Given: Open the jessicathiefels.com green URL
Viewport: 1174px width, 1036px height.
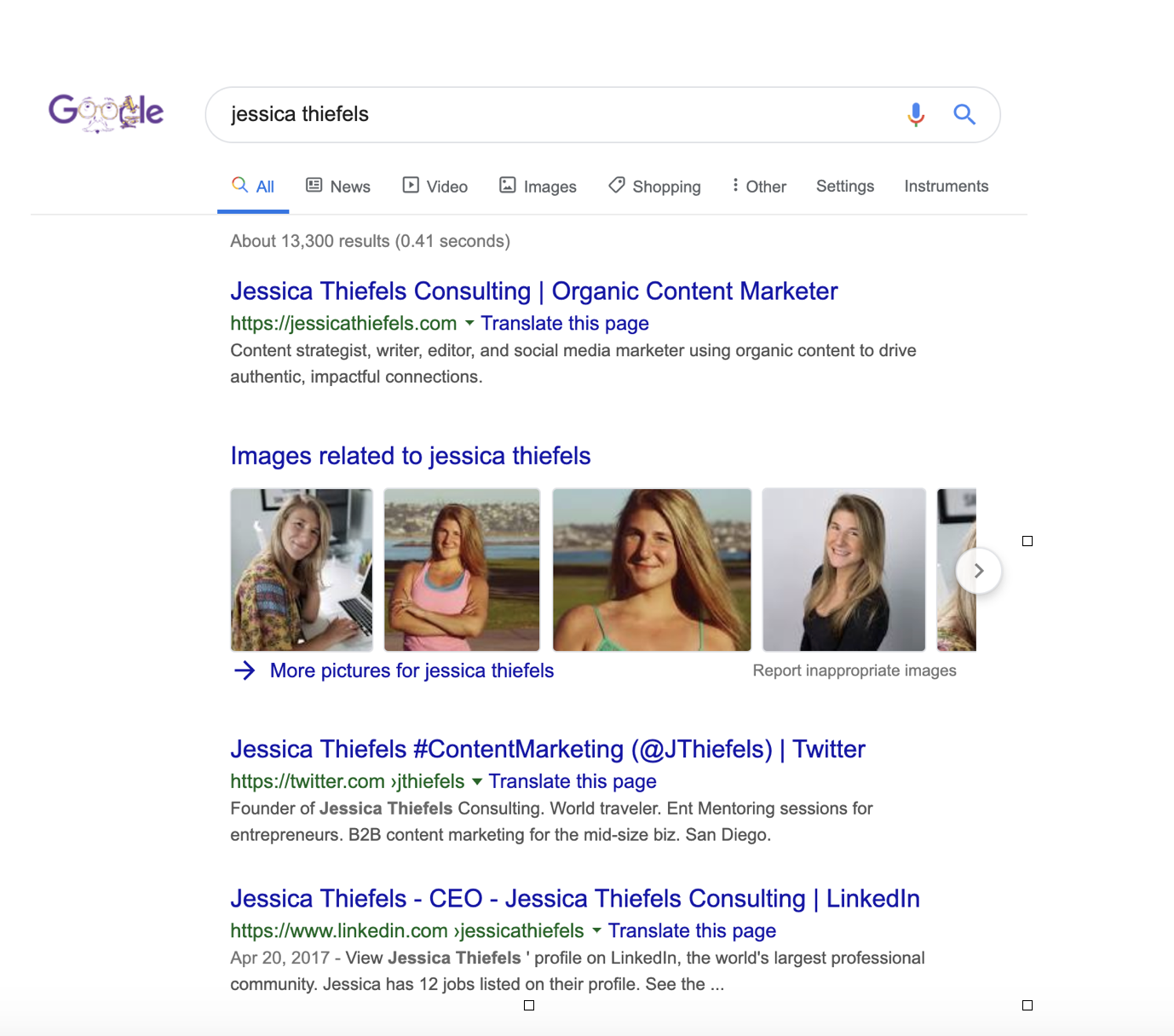Looking at the screenshot, I should [343, 324].
